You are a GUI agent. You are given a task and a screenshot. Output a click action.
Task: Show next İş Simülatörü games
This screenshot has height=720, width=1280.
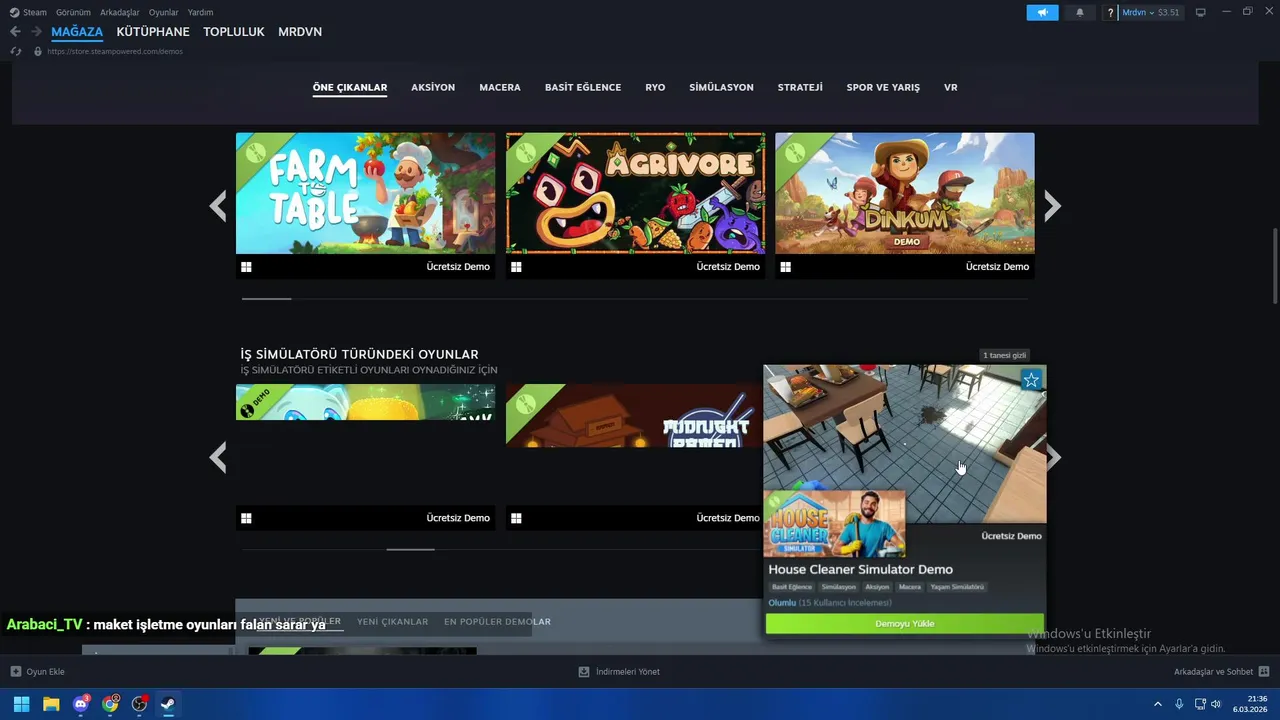pyautogui.click(x=1053, y=458)
